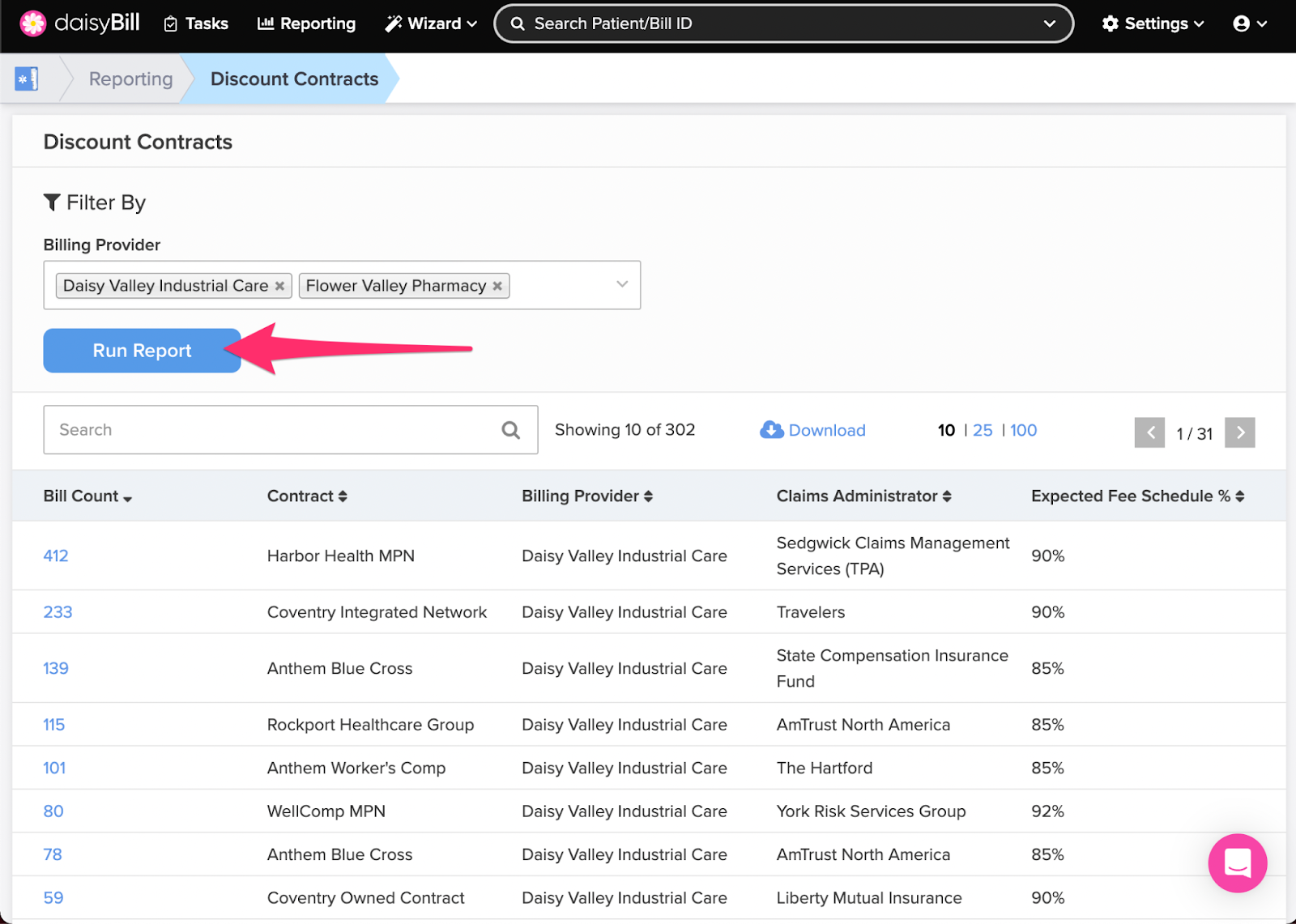Screen dimensions: 1296x924
Task: Click the Liberty Mutual Insurance cell
Action: (869, 898)
